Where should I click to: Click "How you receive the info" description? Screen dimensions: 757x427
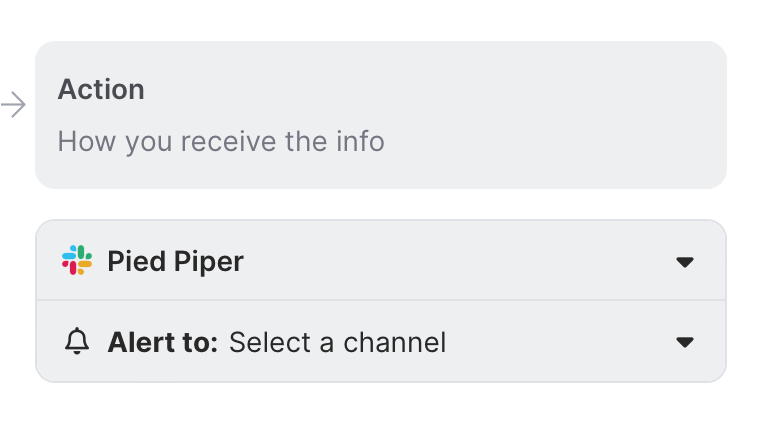221,141
